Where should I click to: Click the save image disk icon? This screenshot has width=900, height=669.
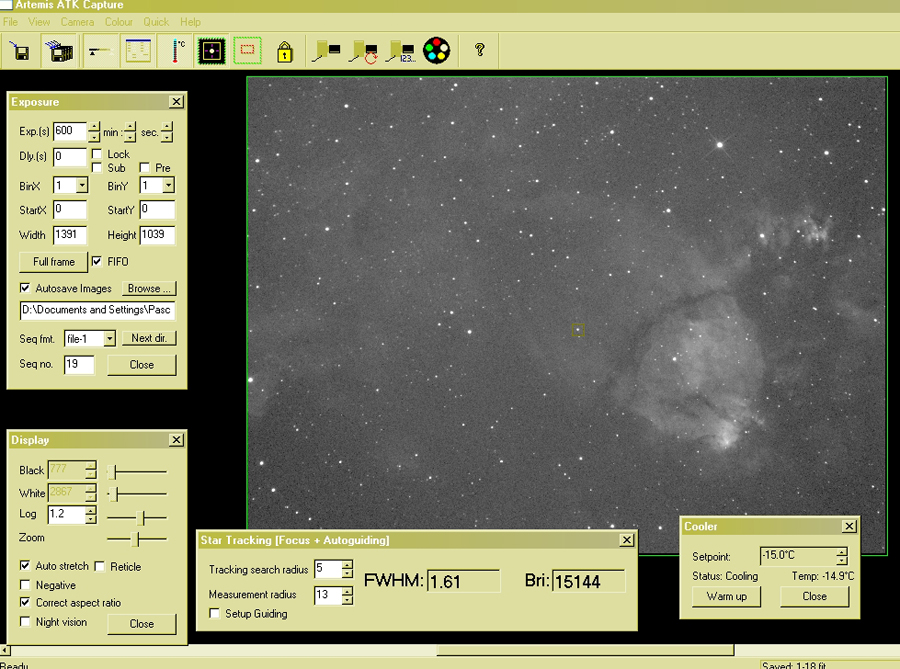point(20,51)
